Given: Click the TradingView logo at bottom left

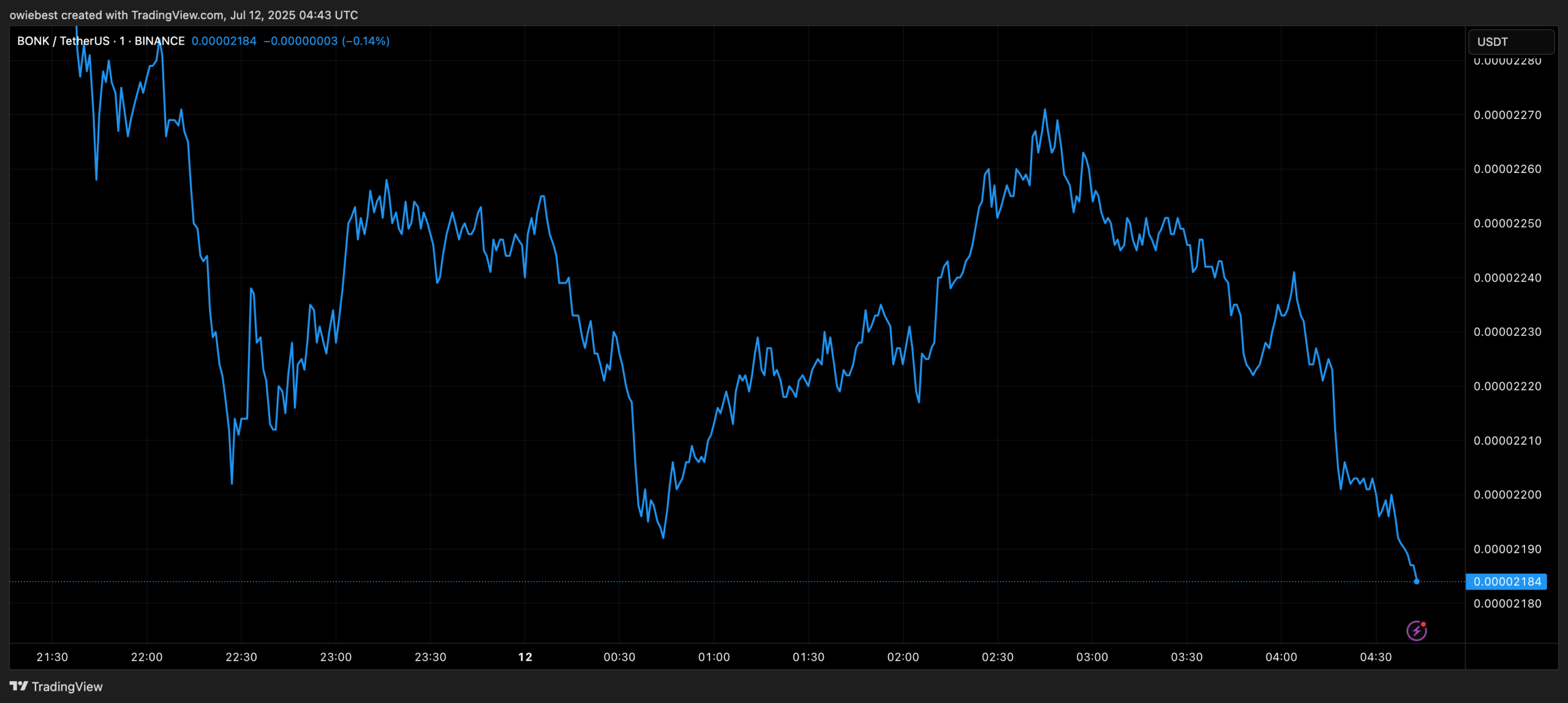Looking at the screenshot, I should point(56,686).
